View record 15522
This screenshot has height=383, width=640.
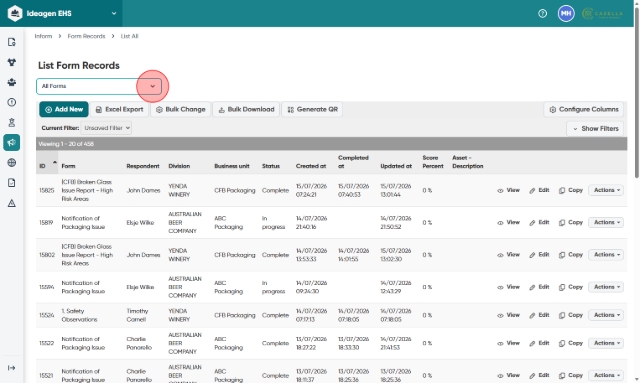(x=508, y=343)
